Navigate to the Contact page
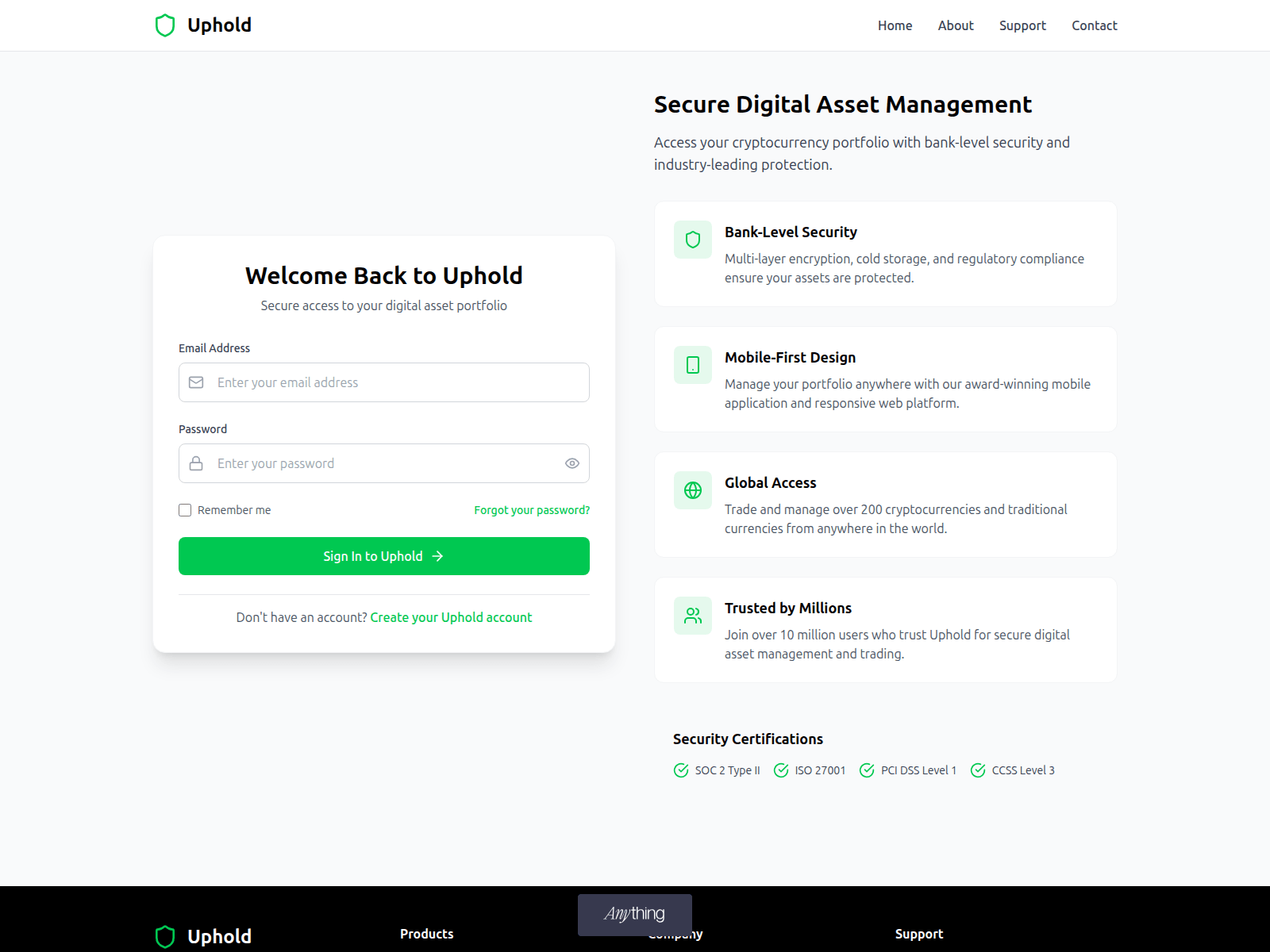The width and height of the screenshot is (1270, 952). pos(1095,25)
